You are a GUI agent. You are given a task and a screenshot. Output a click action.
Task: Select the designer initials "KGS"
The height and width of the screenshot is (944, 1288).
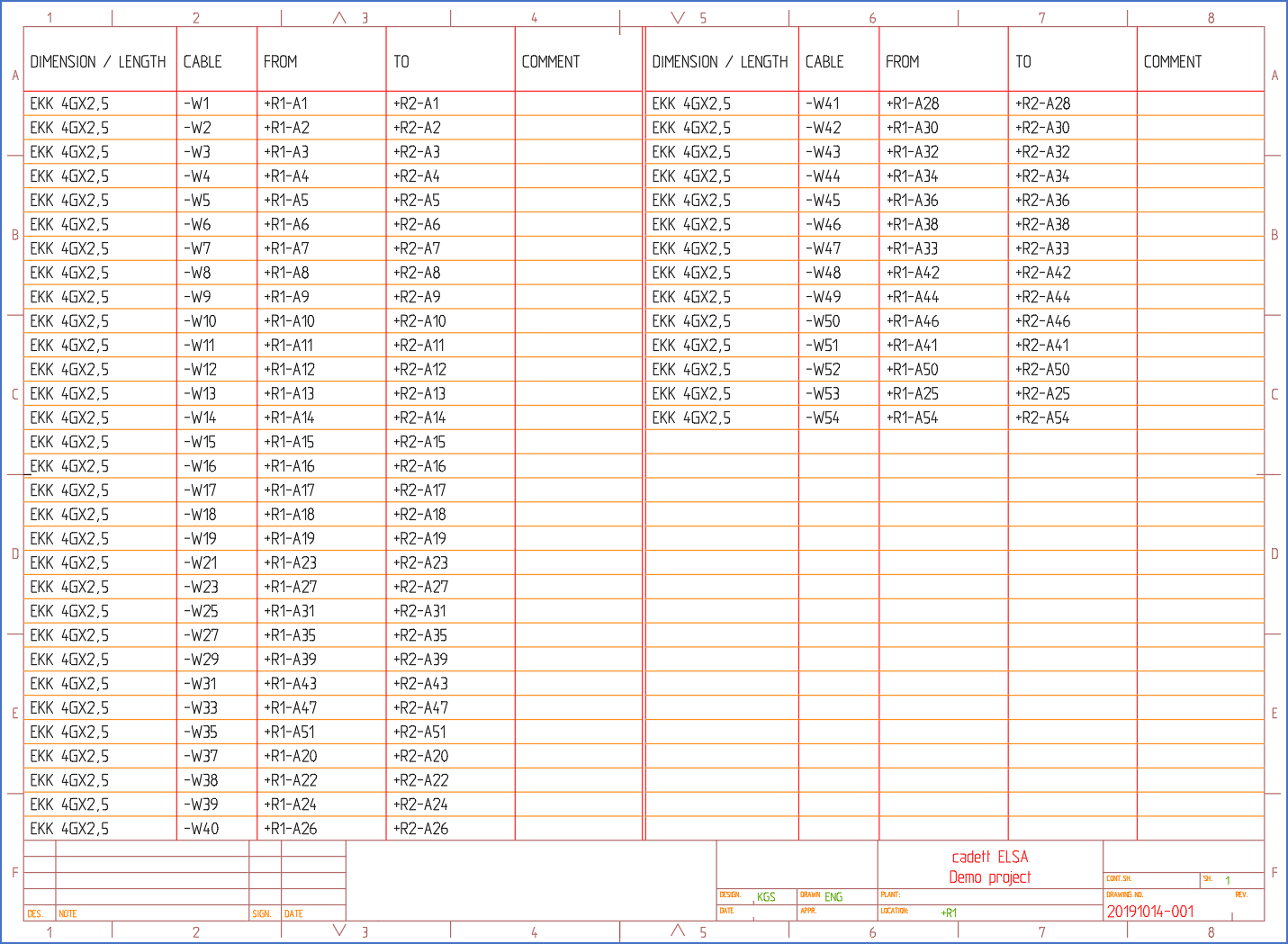(x=766, y=897)
